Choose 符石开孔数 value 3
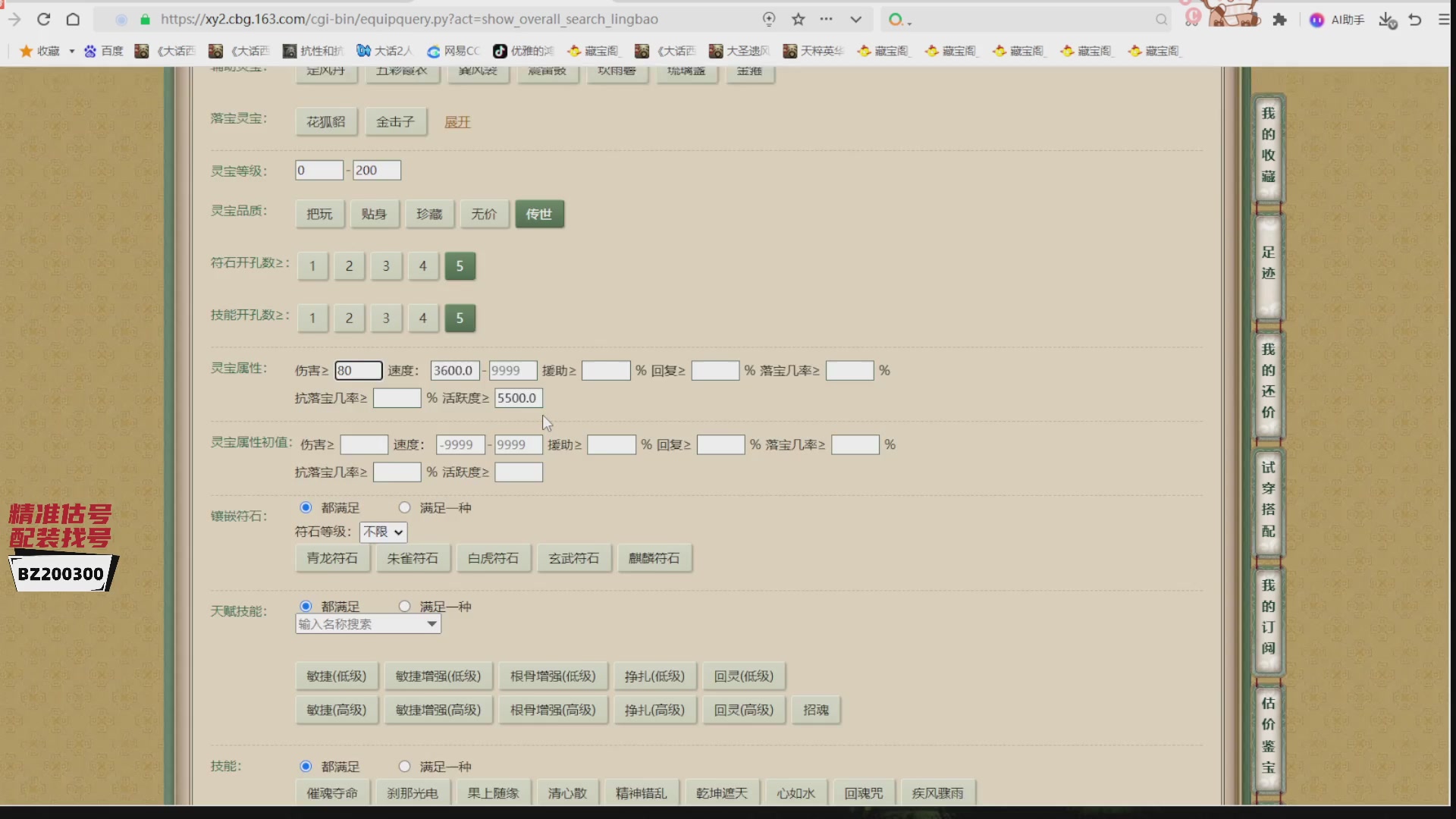1456x819 pixels. (x=386, y=266)
